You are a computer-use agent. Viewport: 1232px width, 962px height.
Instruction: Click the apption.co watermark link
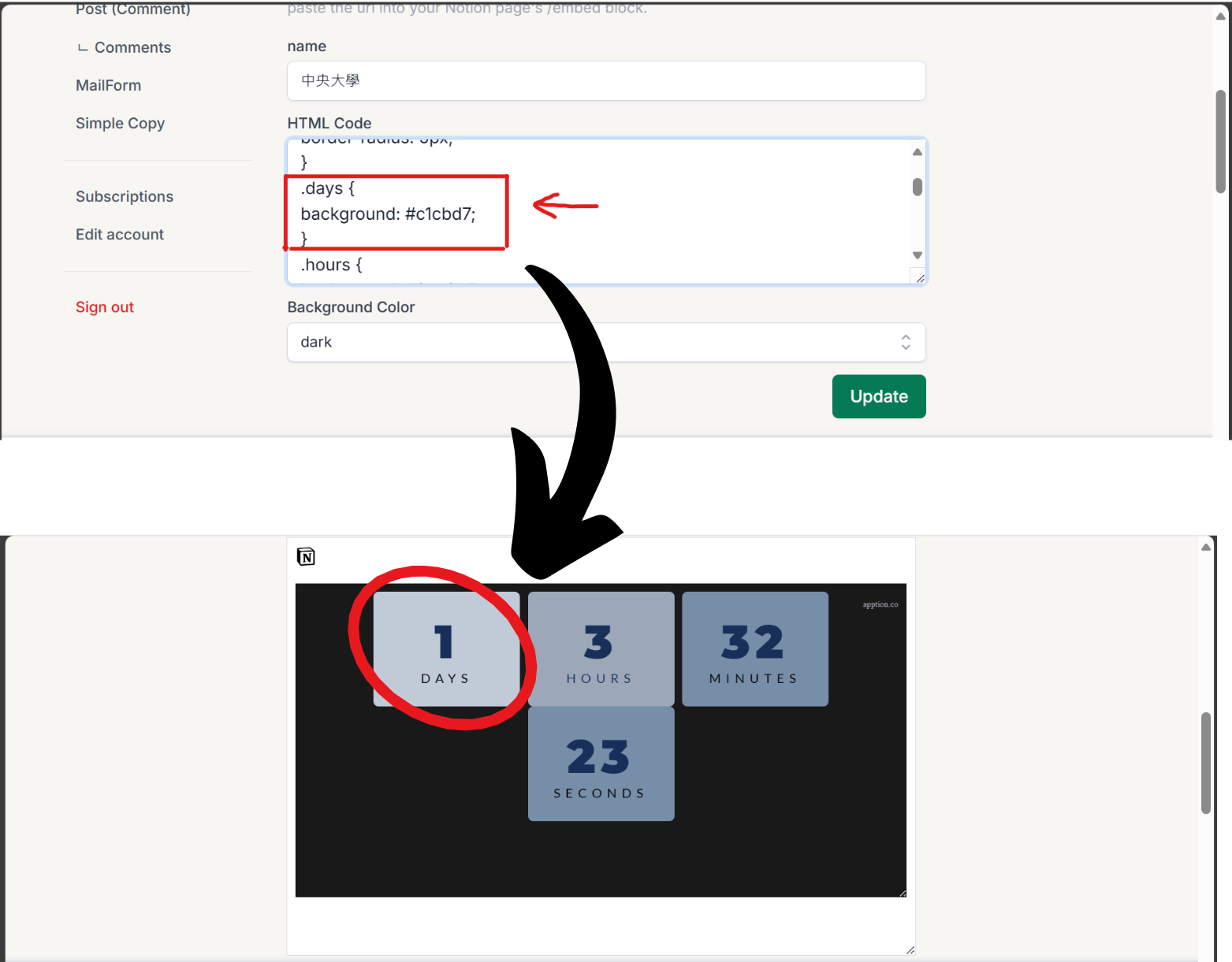point(880,604)
